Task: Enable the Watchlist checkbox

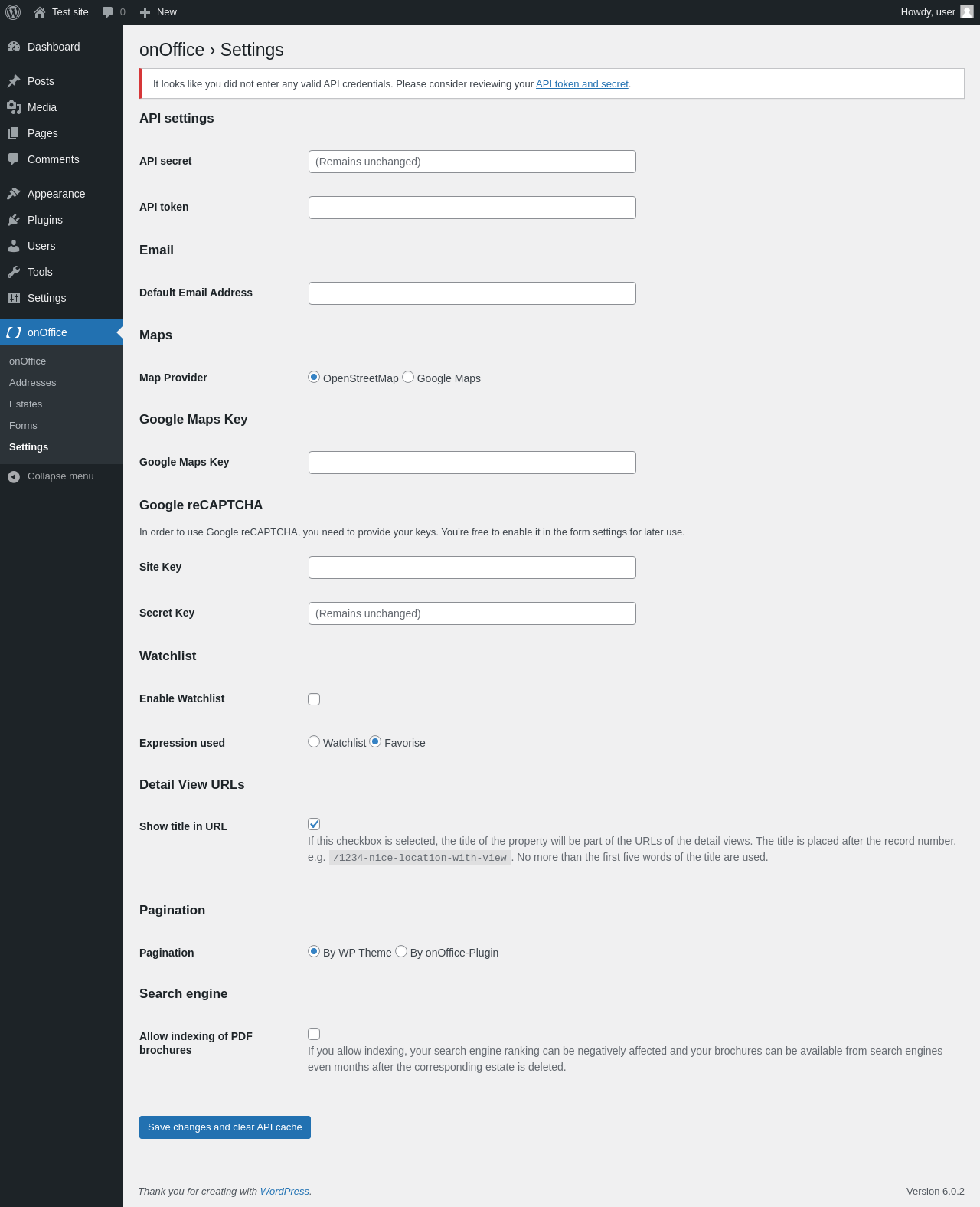Action: pos(314,699)
